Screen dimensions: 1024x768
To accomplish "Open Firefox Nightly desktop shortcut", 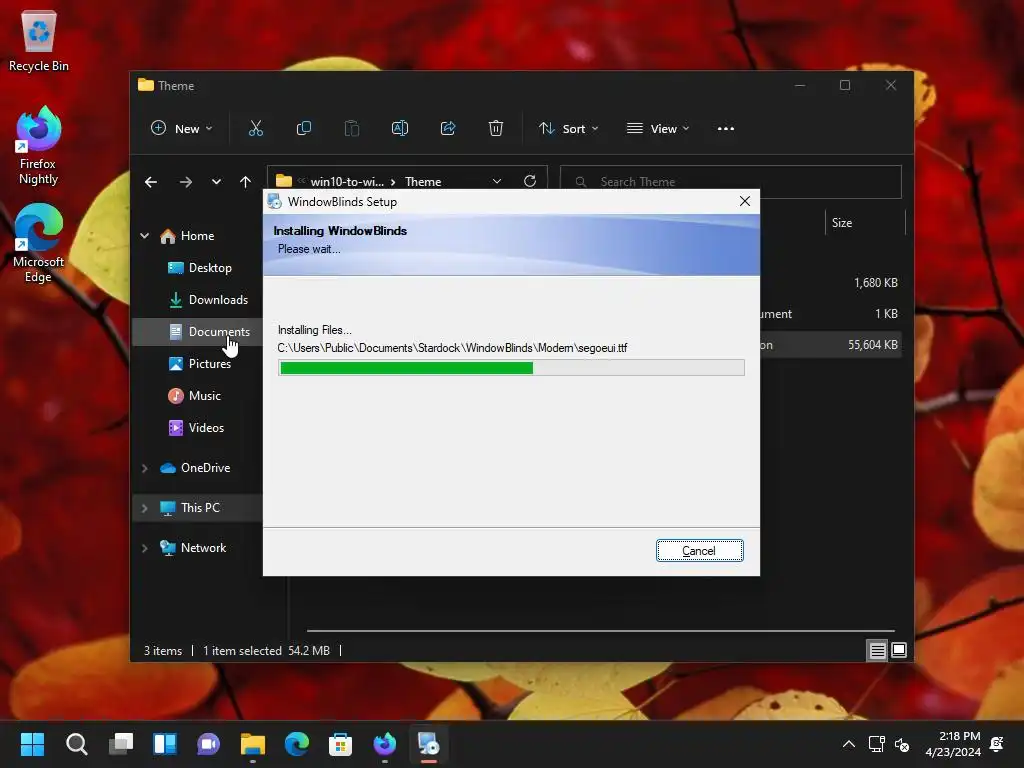I will click(x=38, y=146).
